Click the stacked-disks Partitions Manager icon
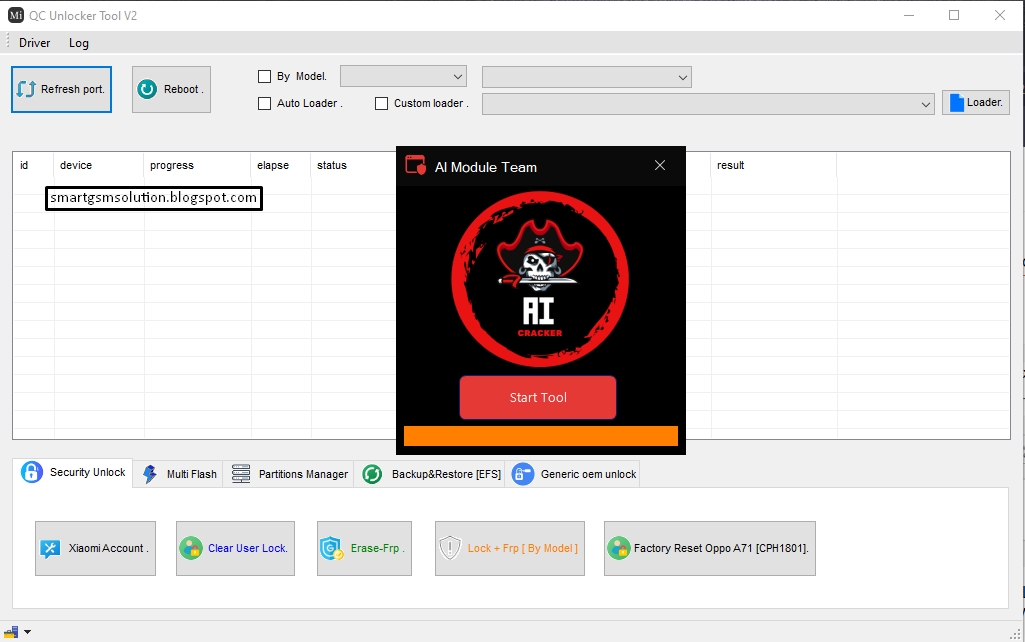The height and width of the screenshot is (642, 1025). pos(241,473)
